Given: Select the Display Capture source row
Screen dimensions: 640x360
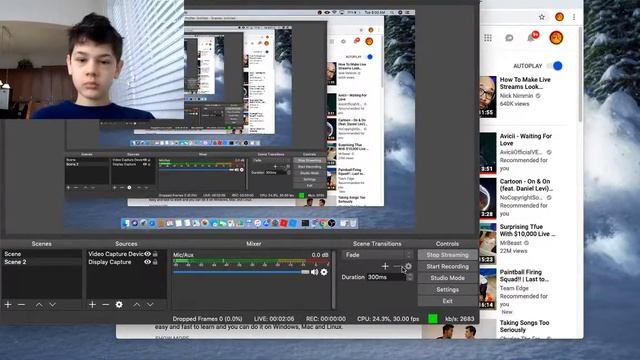Looking at the screenshot, I should (x=126, y=262).
